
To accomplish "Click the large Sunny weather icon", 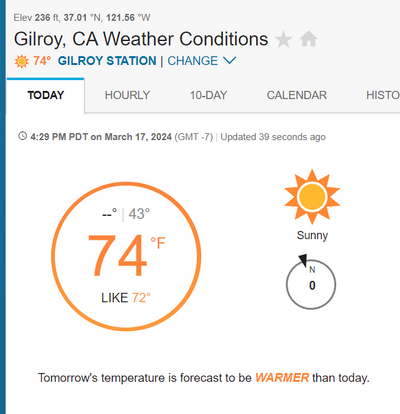I will tap(312, 197).
